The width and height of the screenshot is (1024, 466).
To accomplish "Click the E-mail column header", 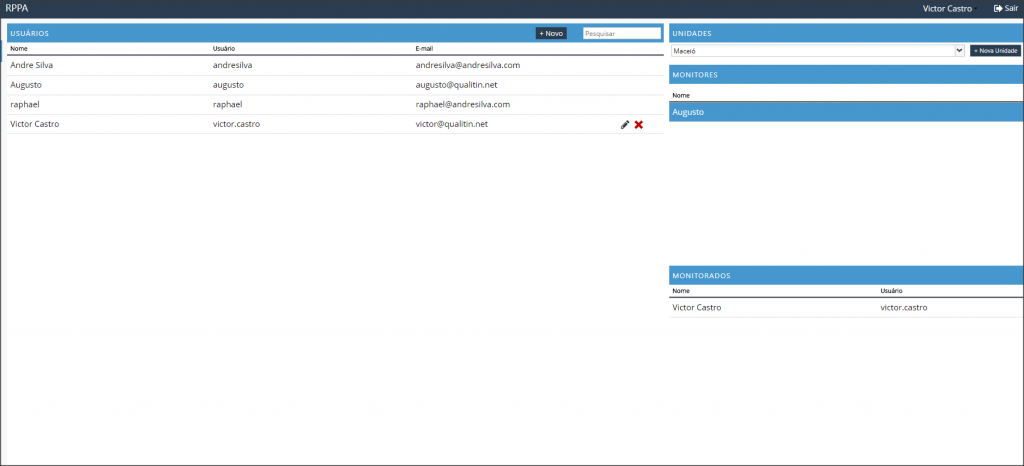I will coord(424,48).
